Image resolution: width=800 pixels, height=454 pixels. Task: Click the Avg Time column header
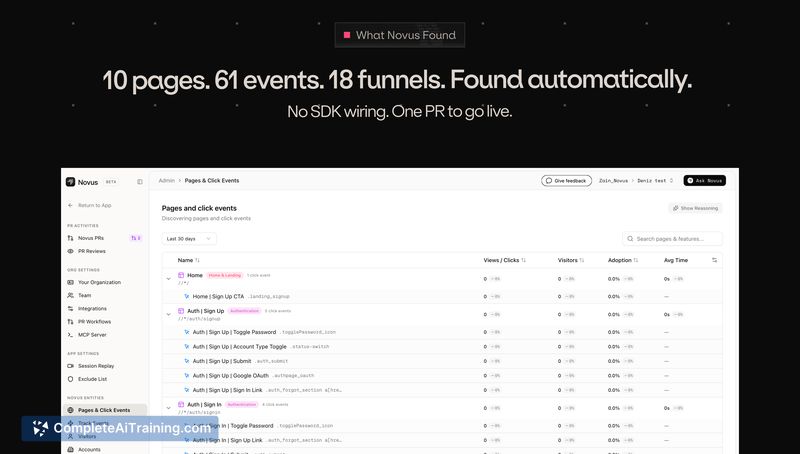[x=676, y=260]
